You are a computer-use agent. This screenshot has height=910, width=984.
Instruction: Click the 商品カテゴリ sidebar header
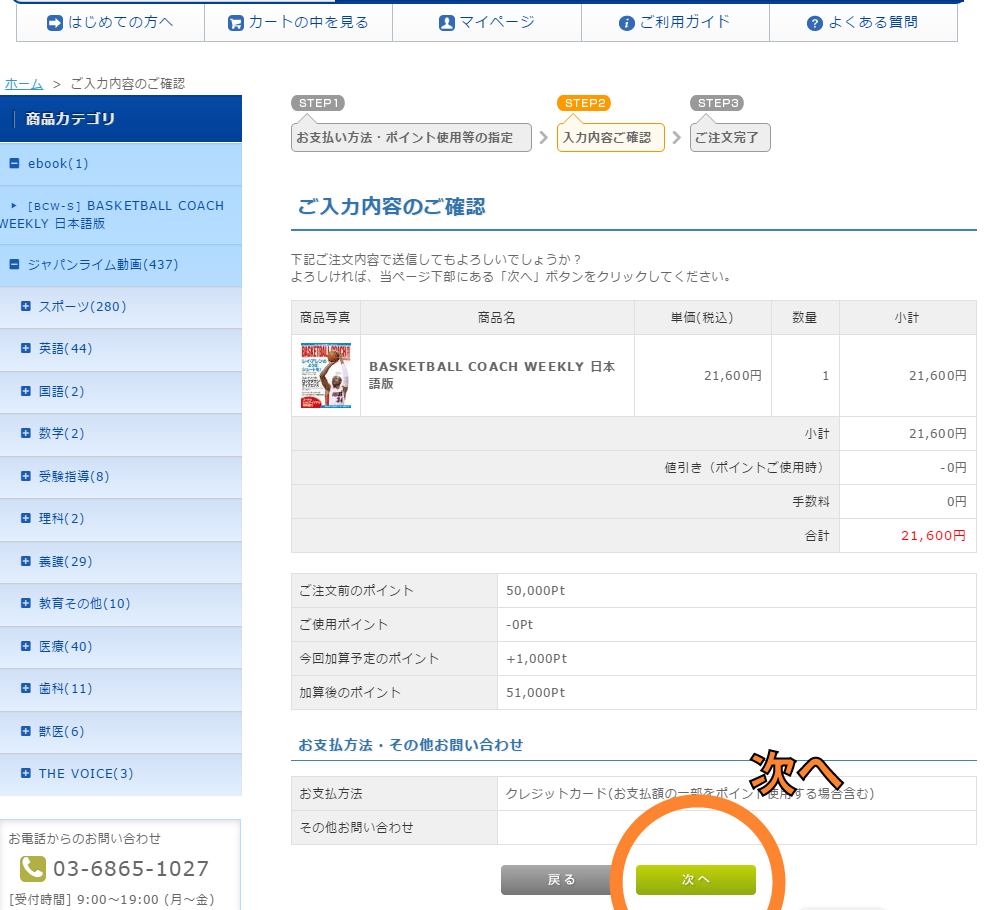[x=120, y=119]
